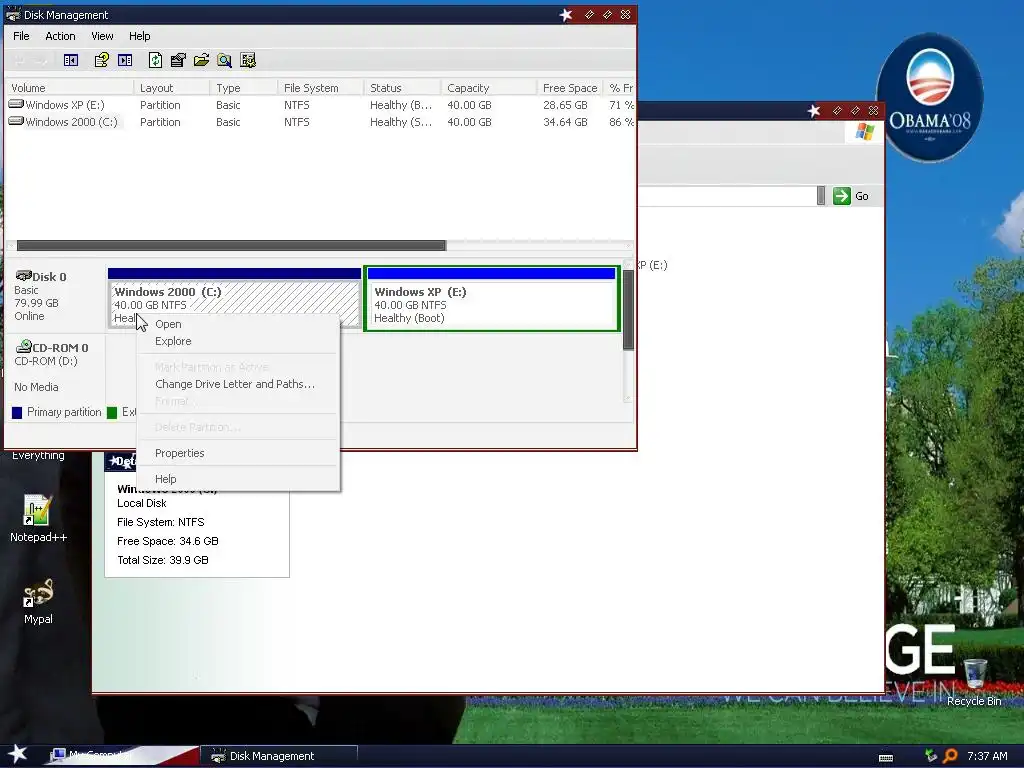
Task: Open the Notepad++ desktop shortcut
Action: tap(38, 519)
